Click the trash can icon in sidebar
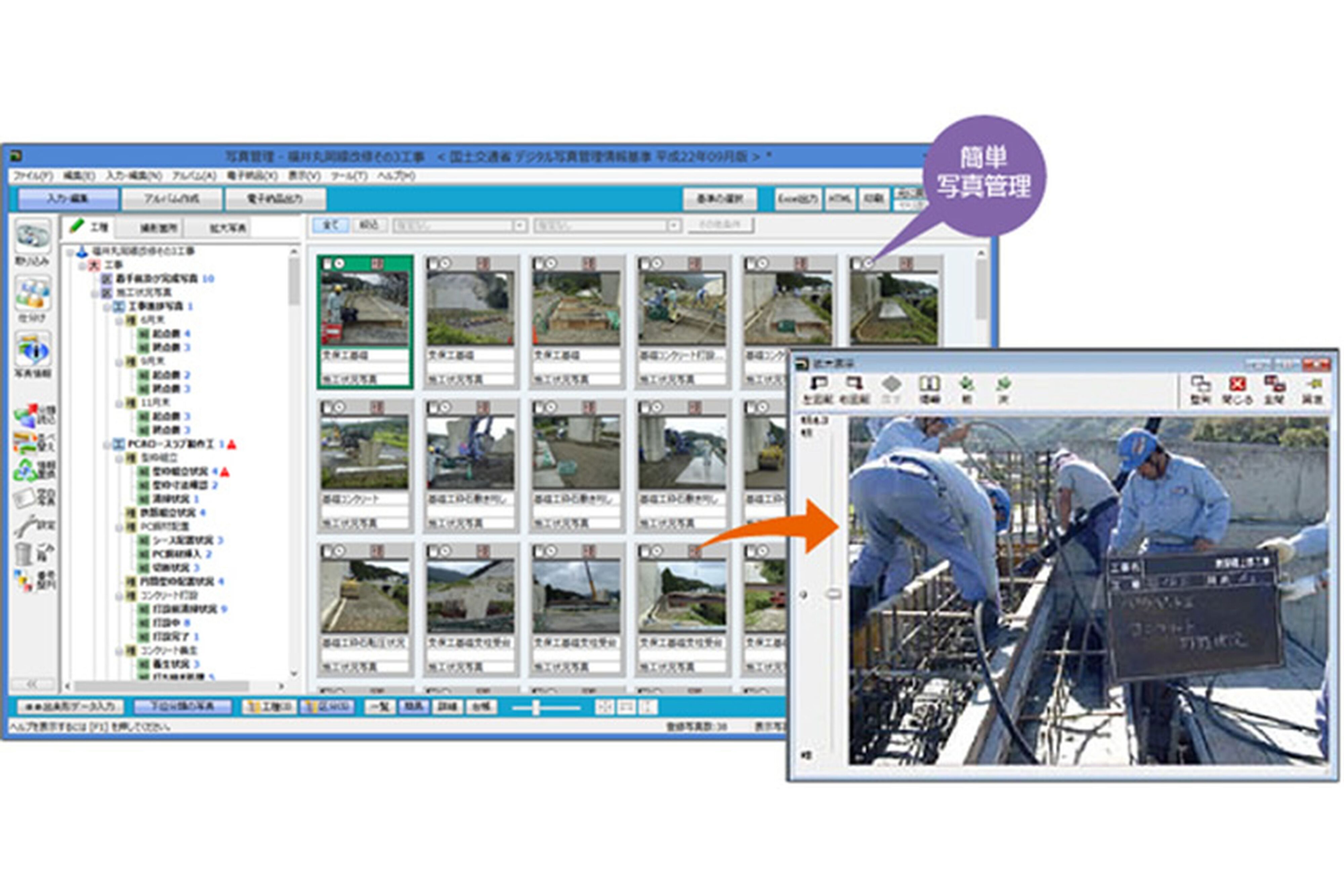Viewport: 1344px width, 896px height. pyautogui.click(x=24, y=554)
